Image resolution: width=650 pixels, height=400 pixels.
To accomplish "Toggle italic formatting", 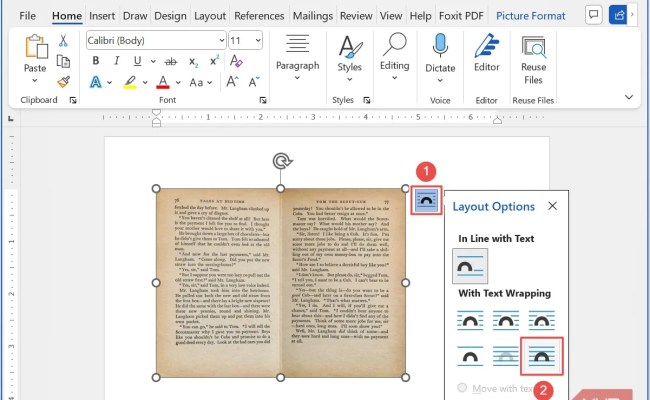I will coord(116,61).
